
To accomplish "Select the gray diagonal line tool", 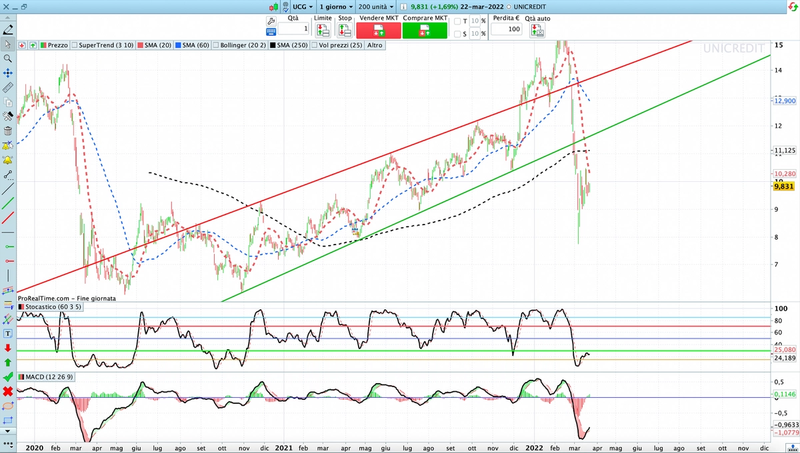I will (8, 189).
